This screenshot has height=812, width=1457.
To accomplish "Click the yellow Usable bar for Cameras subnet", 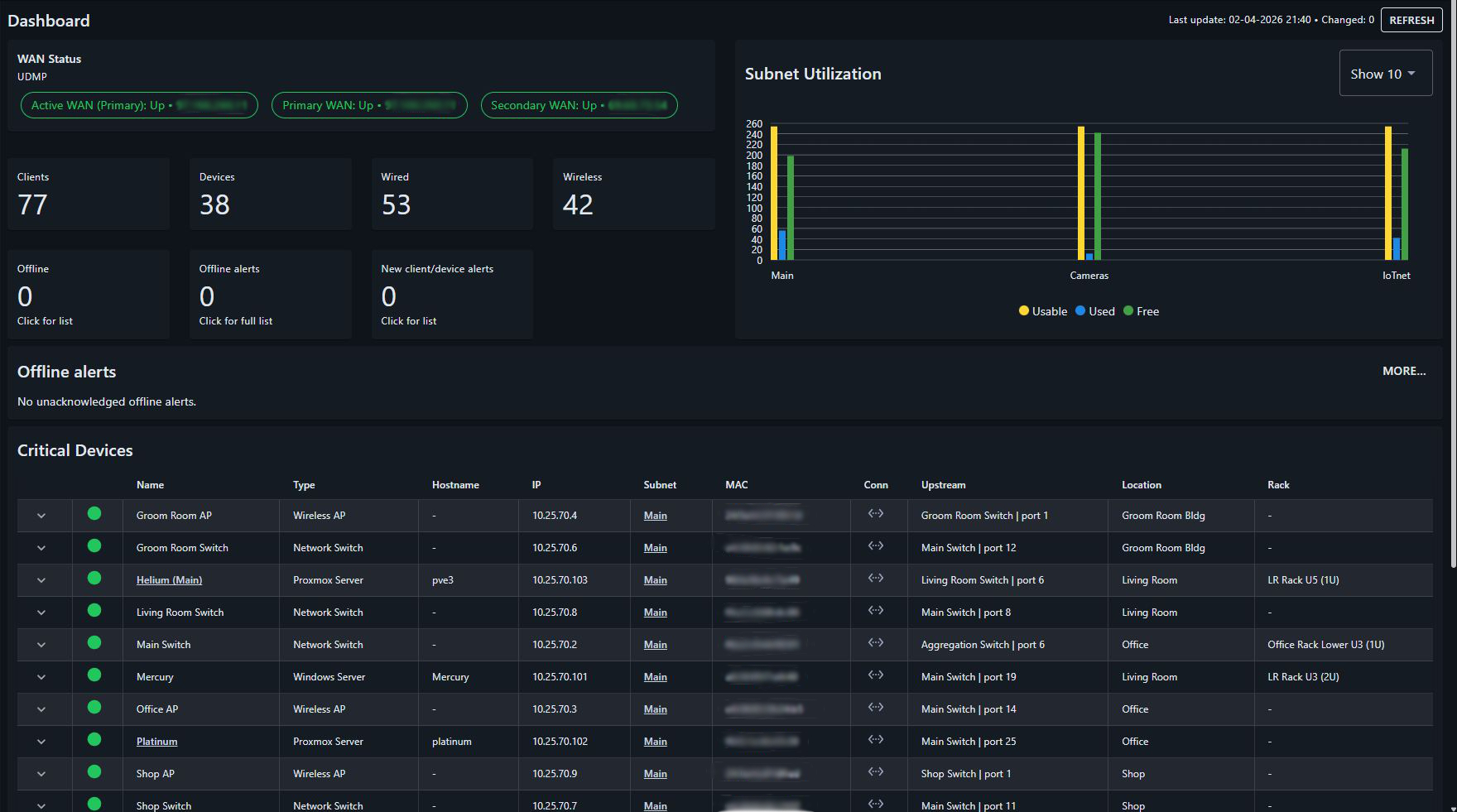I will (1081, 193).
